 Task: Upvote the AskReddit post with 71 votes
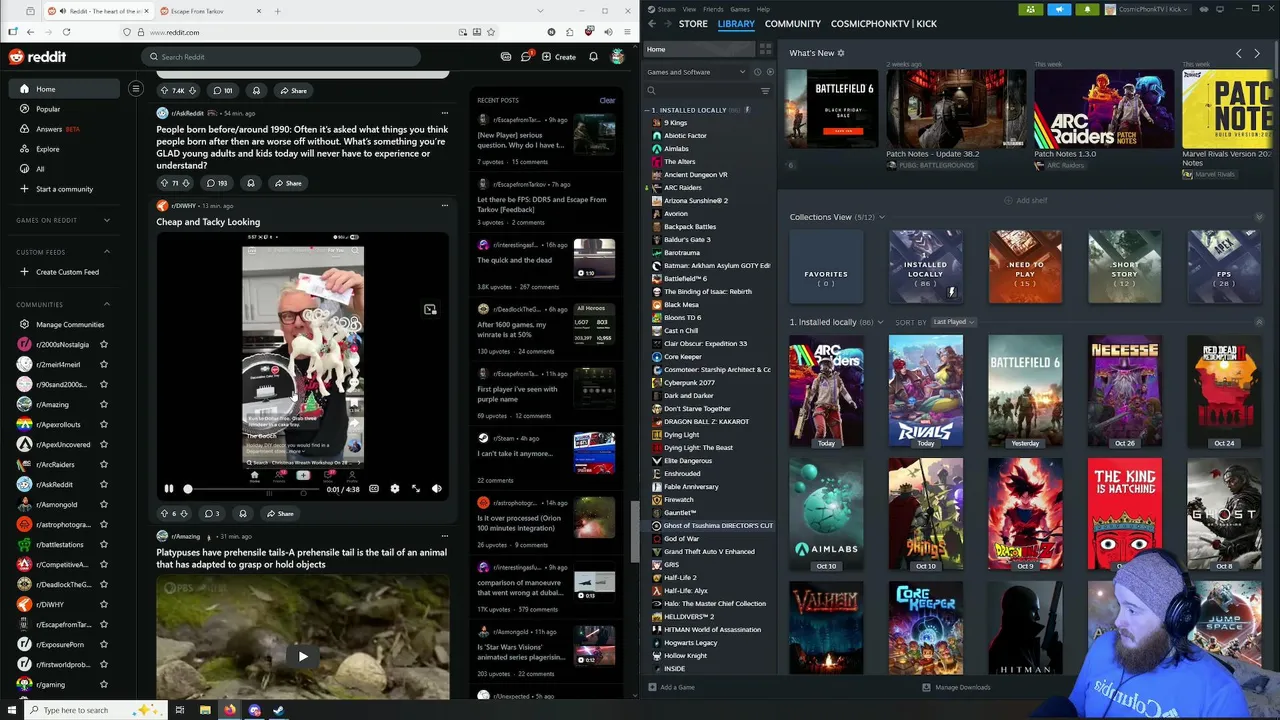pos(165,183)
